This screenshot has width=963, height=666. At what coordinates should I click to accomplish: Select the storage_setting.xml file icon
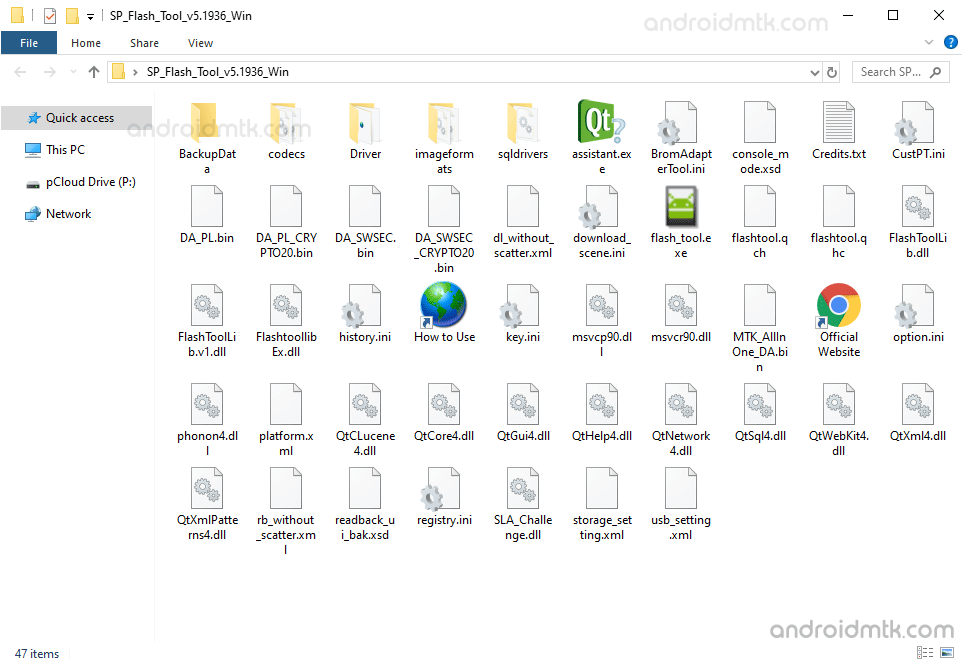click(x=601, y=488)
